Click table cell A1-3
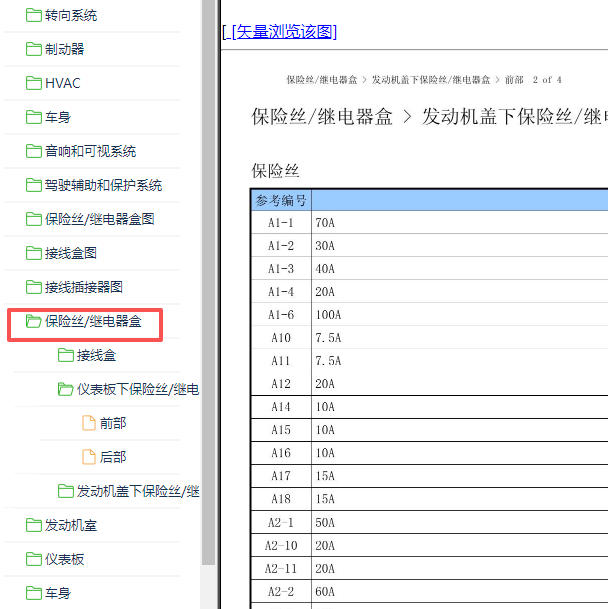608x609 pixels. pos(281,269)
